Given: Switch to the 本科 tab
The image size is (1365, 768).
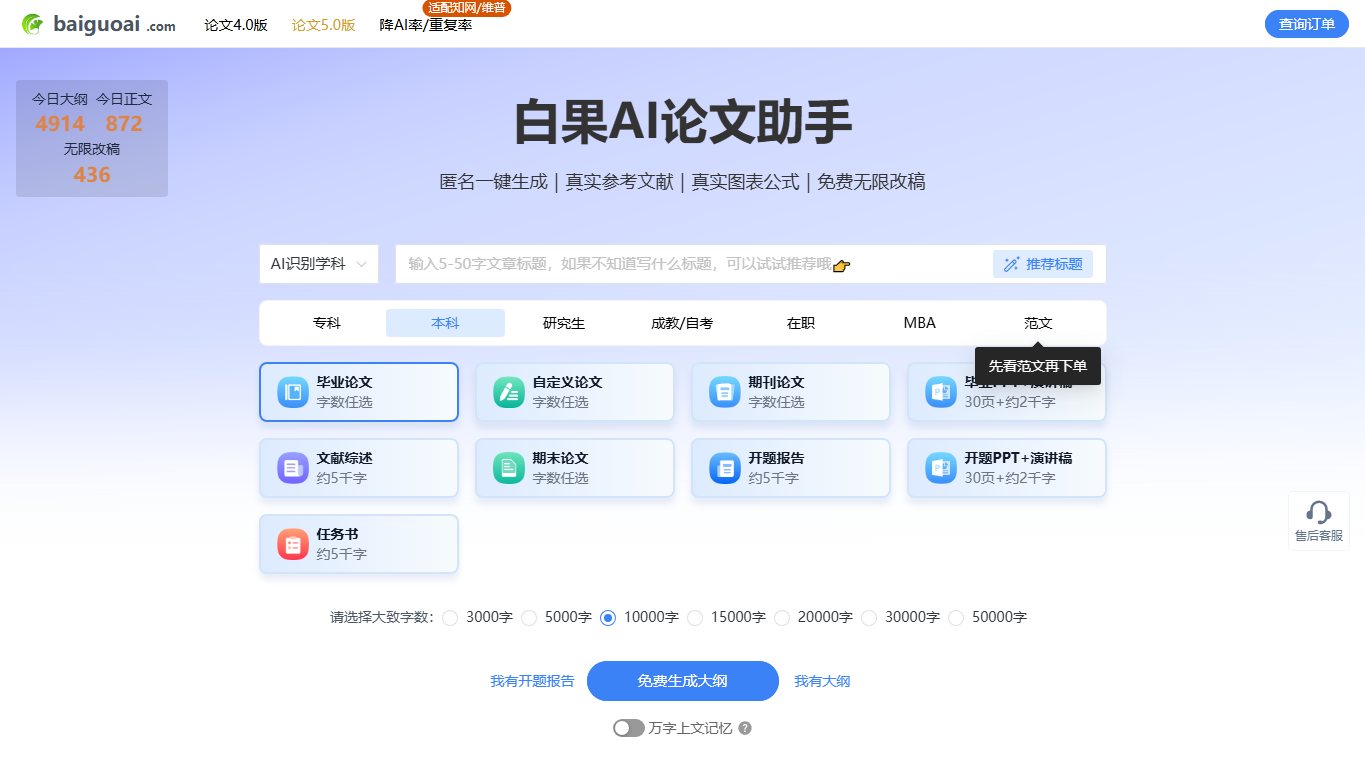Looking at the screenshot, I should point(445,323).
